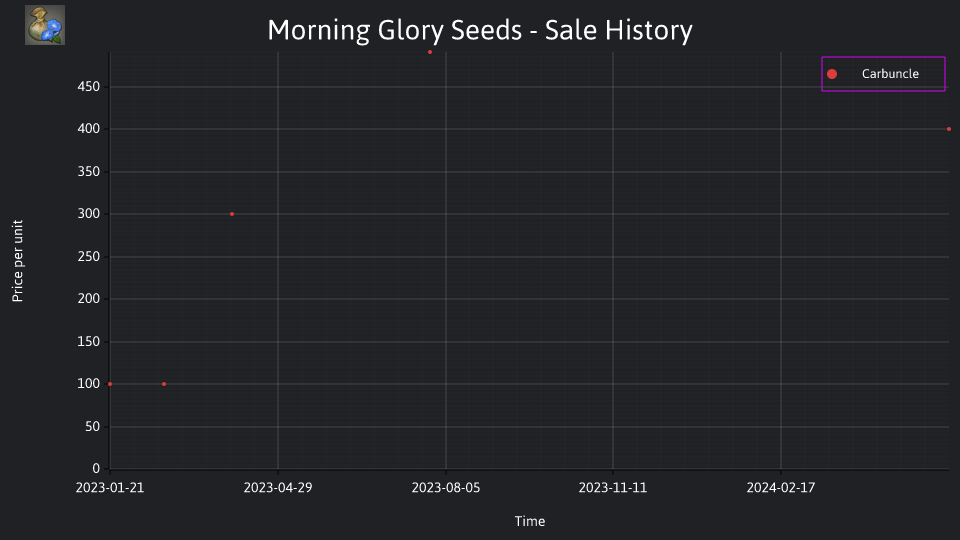
Task: Click the first data point on 2023-01-21
Action: [x=110, y=384]
